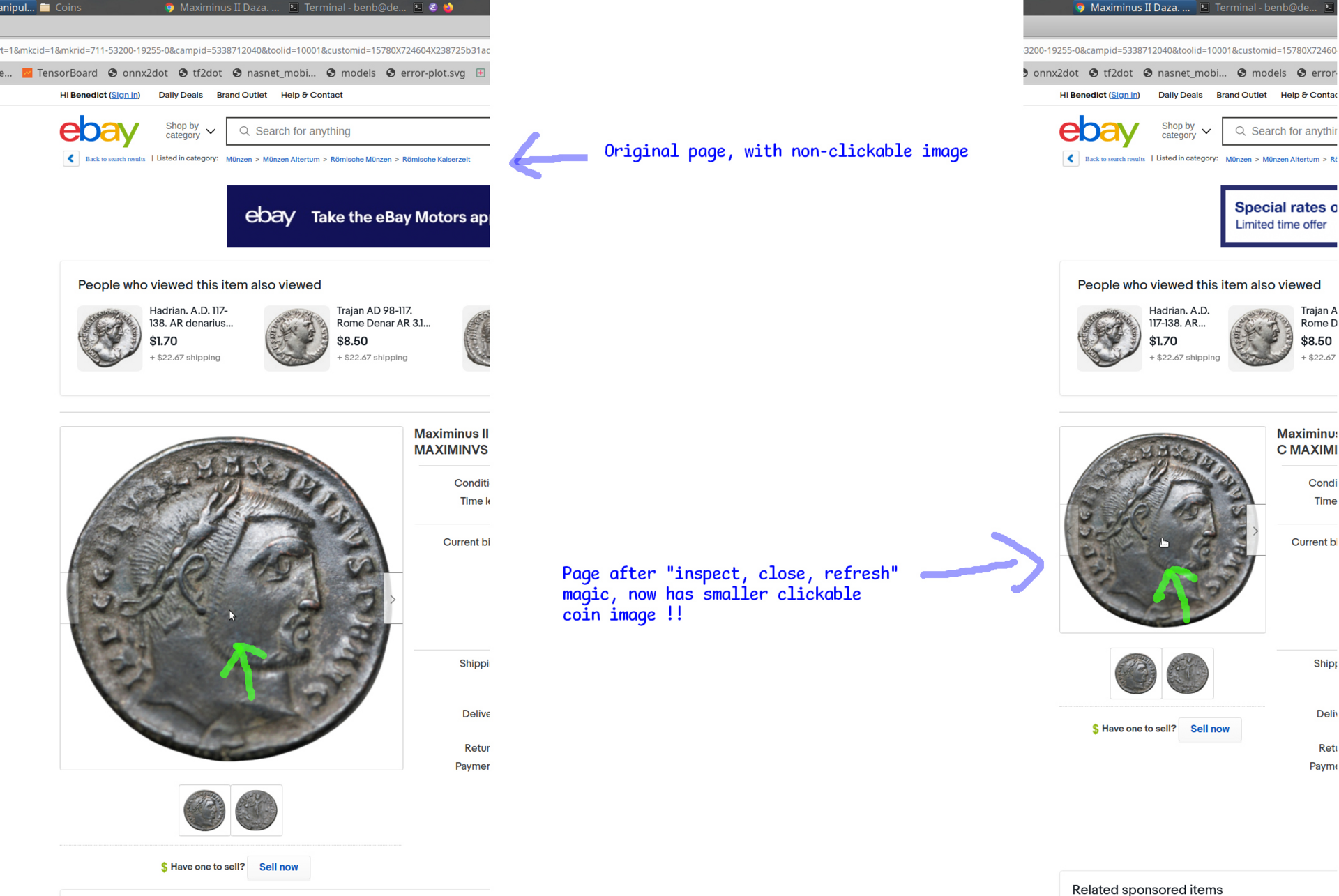
Task: Focus 'Search for anything' field on left page
Action: (x=359, y=131)
